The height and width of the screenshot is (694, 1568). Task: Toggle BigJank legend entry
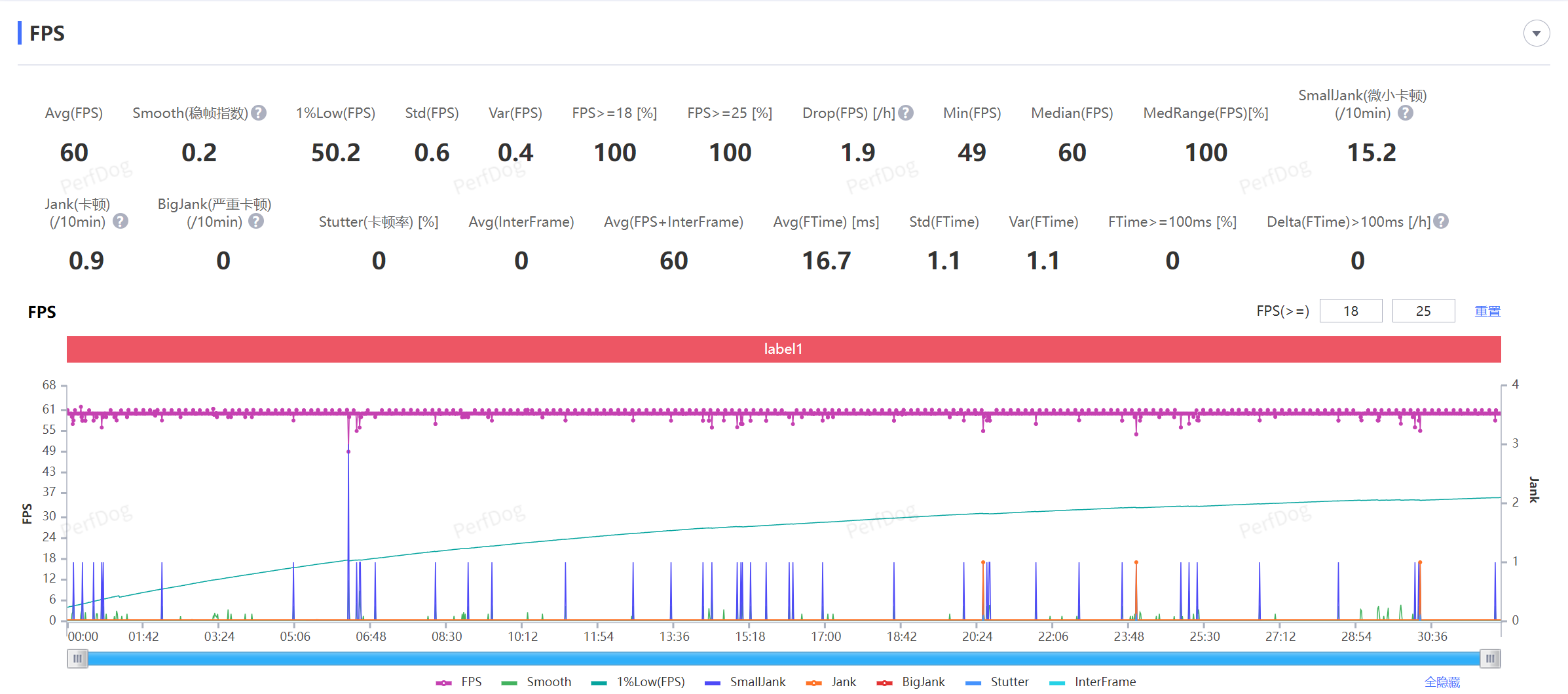tap(911, 682)
